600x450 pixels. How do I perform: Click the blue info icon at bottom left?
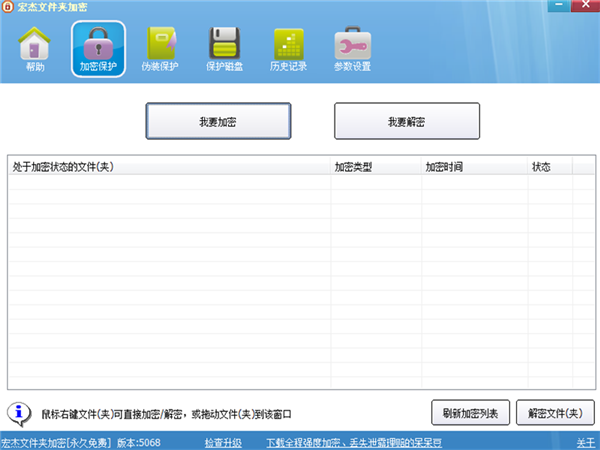[x=20, y=411]
